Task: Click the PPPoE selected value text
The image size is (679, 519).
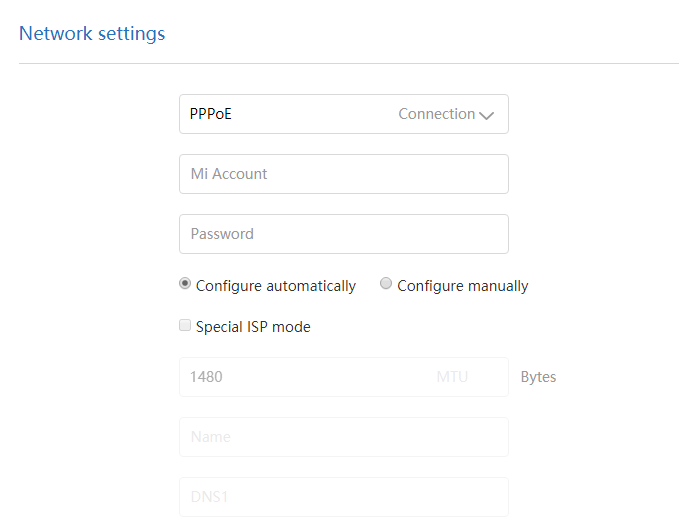Action: click(x=211, y=114)
